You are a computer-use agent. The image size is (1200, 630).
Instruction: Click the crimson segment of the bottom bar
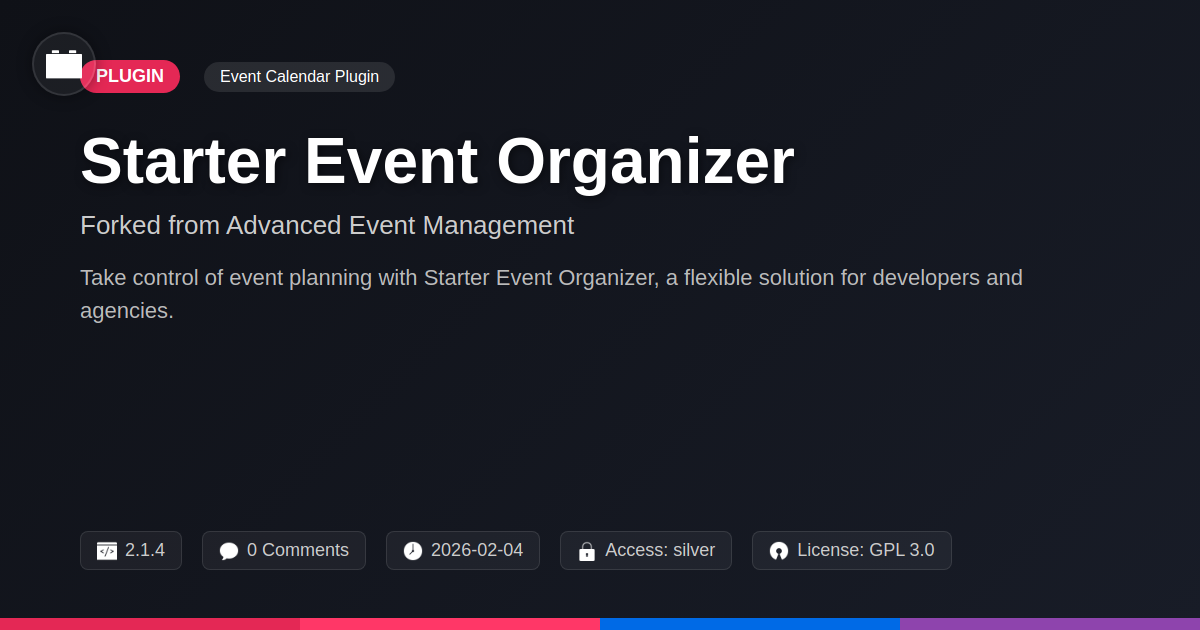coord(150,624)
